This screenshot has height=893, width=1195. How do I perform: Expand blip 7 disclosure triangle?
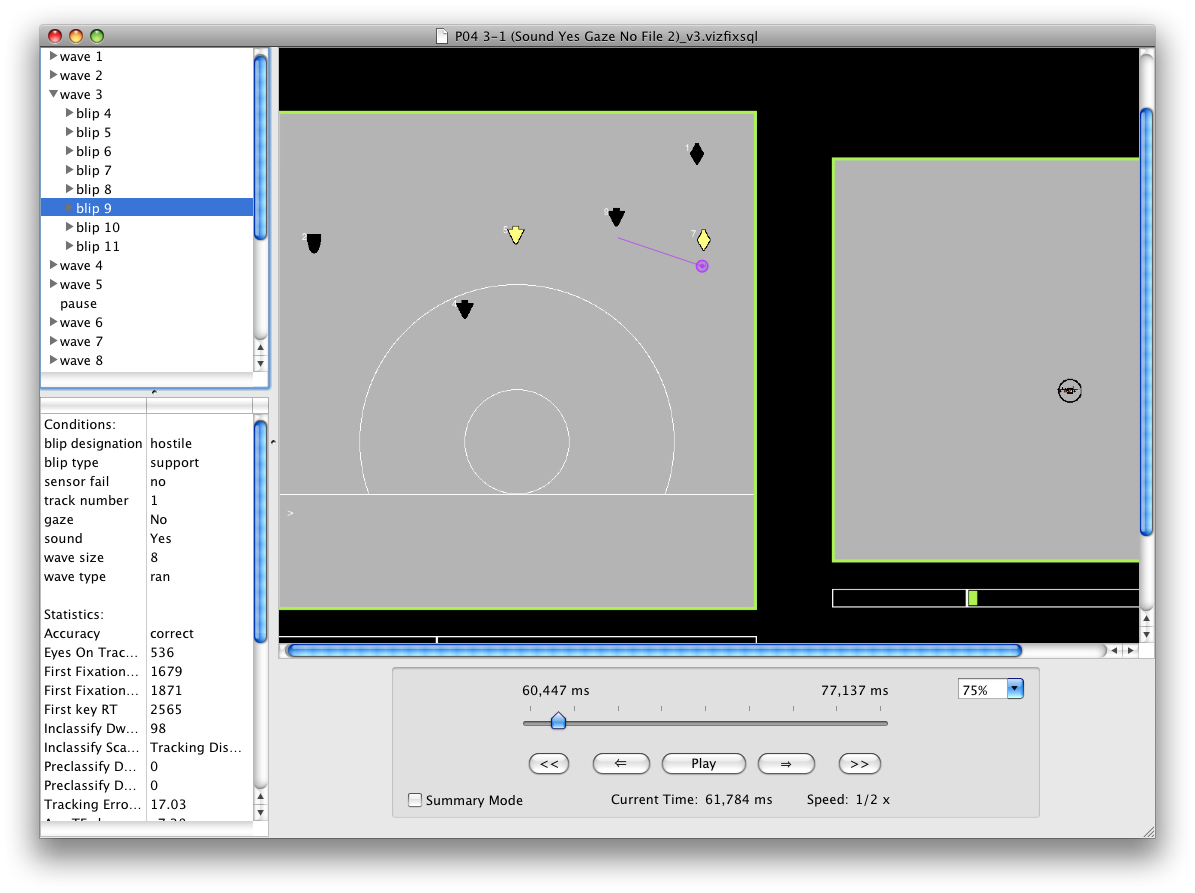click(x=69, y=170)
